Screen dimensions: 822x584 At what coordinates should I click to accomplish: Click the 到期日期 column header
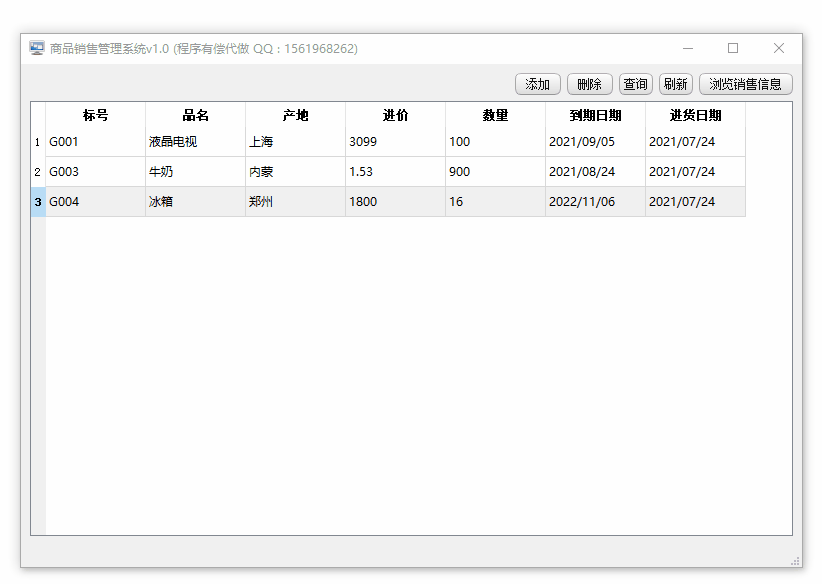point(596,115)
